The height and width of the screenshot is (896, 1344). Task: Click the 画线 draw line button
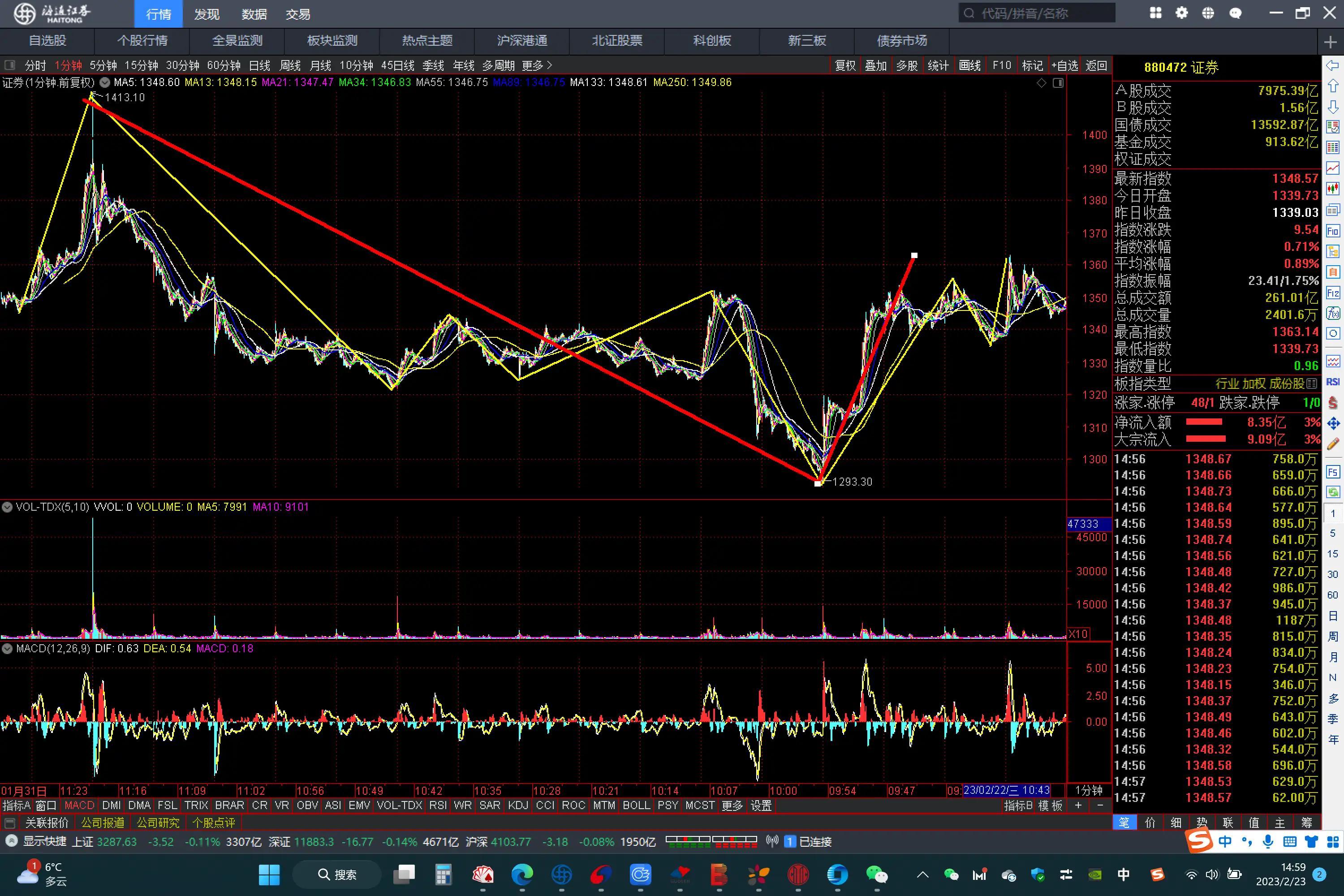click(x=970, y=66)
